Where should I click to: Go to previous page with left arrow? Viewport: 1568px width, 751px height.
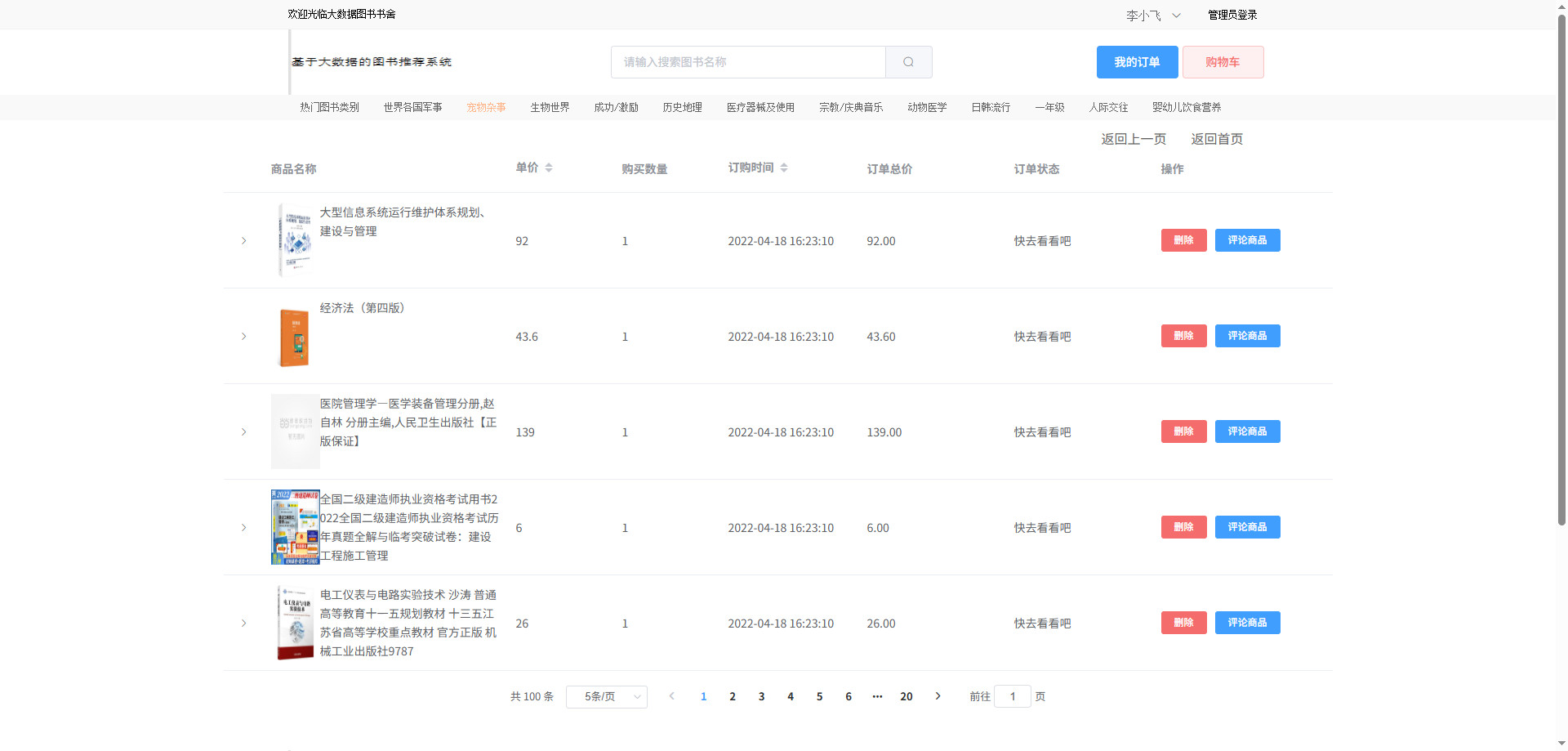point(672,696)
